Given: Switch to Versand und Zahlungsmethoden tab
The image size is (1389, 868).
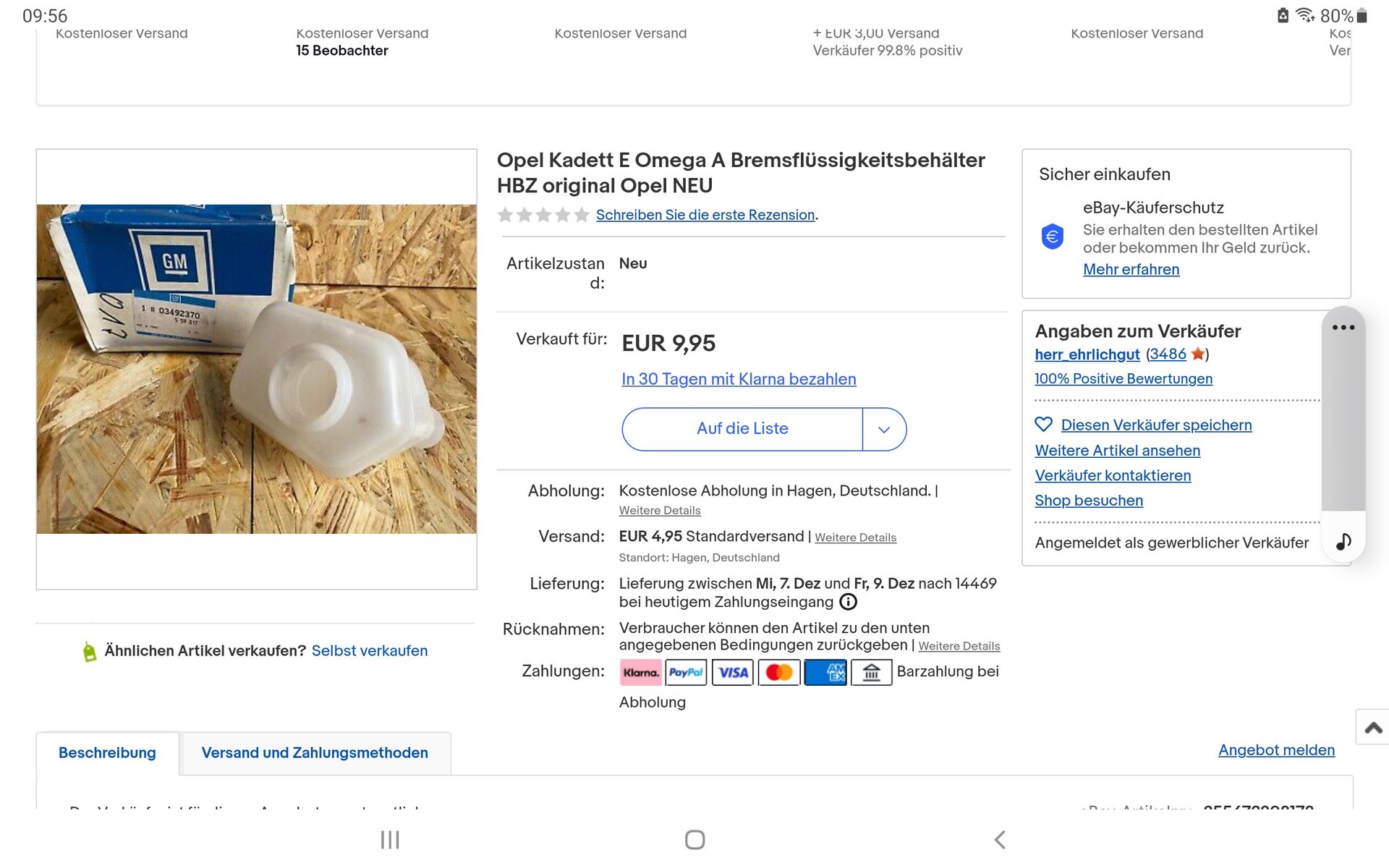Looking at the screenshot, I should 315,753.
